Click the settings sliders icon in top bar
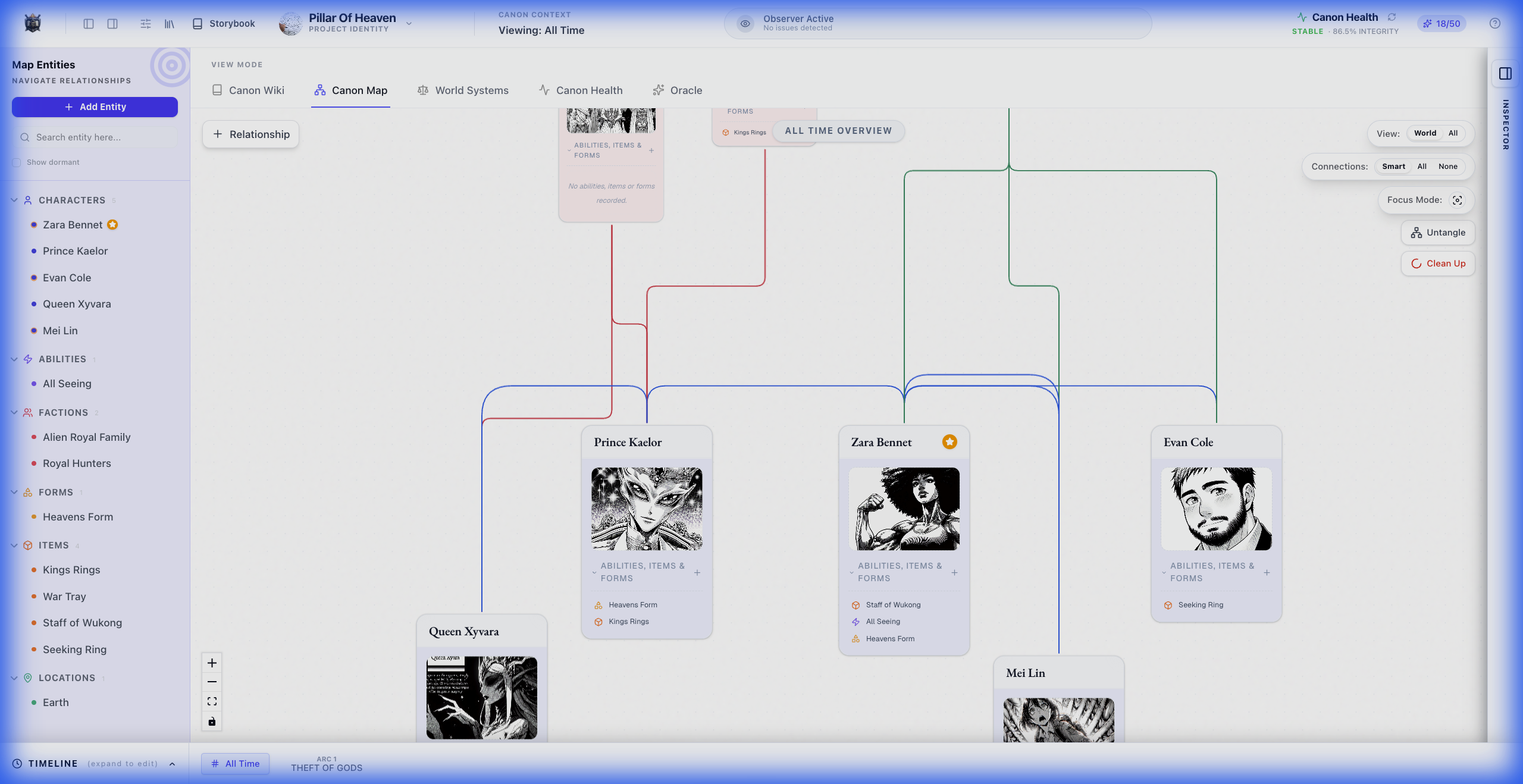The width and height of the screenshot is (1523, 784). click(146, 24)
